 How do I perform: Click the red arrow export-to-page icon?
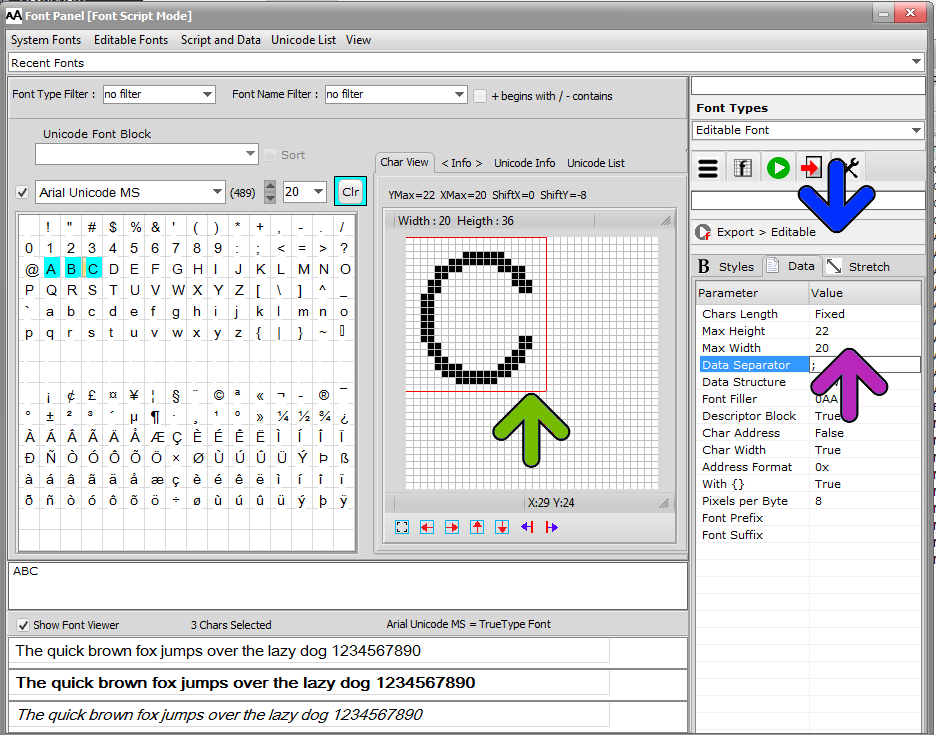tap(811, 168)
